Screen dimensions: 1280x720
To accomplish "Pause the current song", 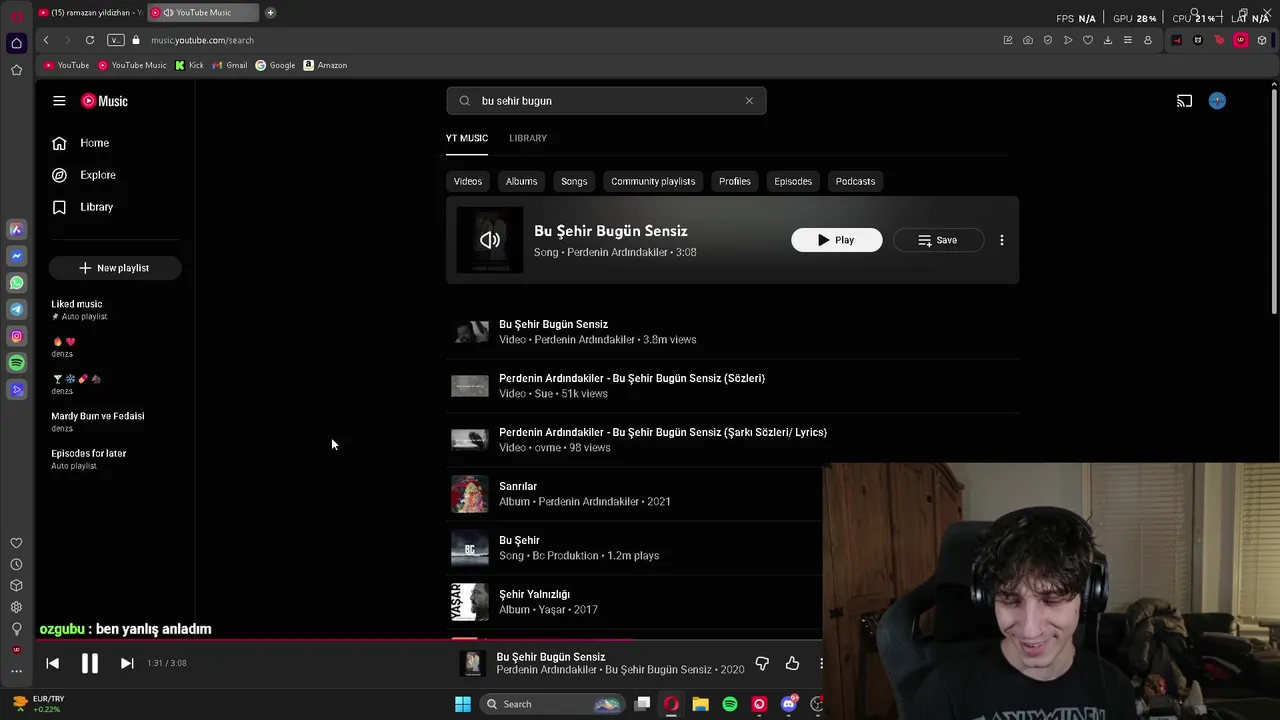I will (89, 663).
